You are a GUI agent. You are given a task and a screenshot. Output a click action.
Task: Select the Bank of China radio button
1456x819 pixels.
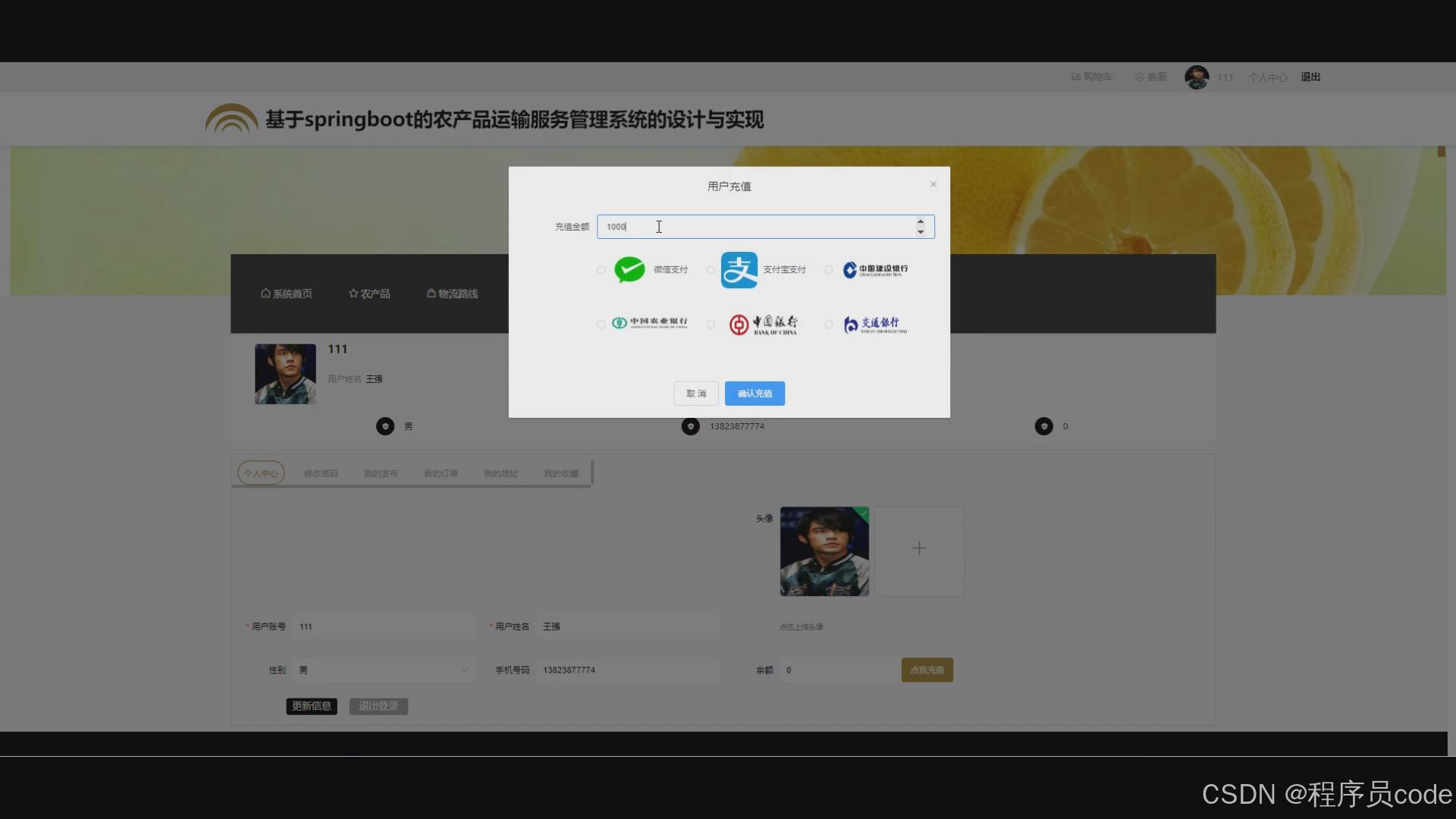pos(711,325)
